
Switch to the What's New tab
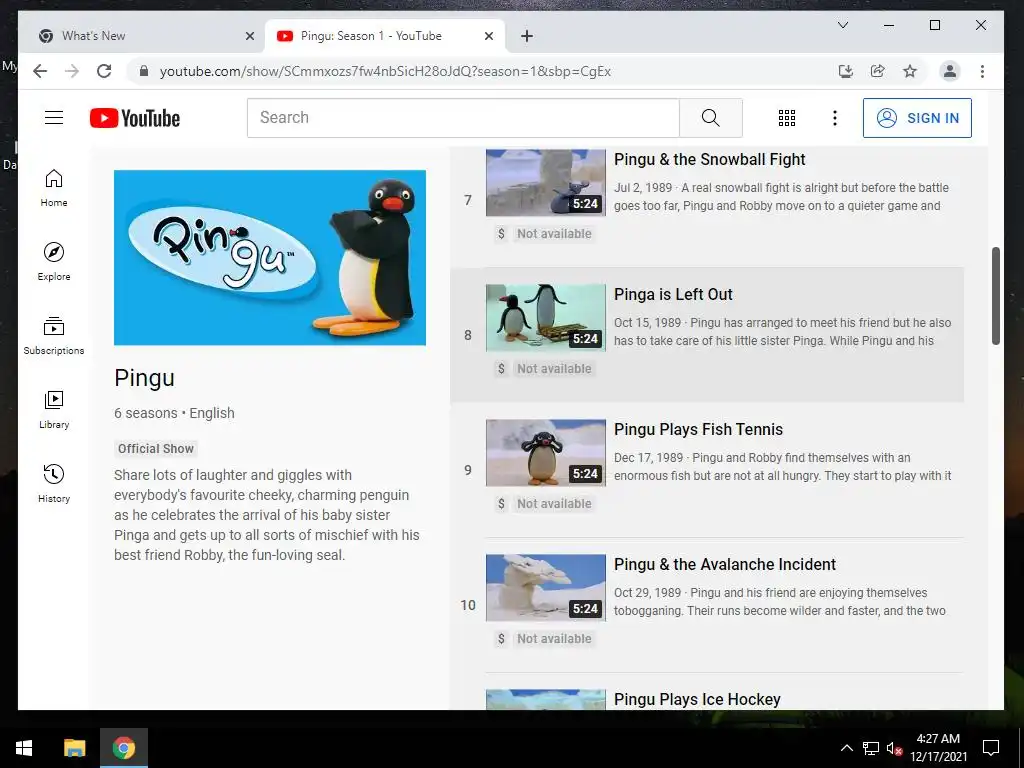pos(142,36)
